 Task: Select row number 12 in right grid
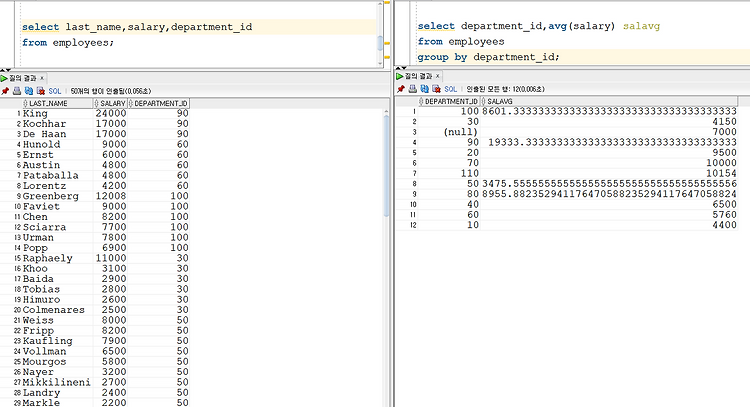413,225
